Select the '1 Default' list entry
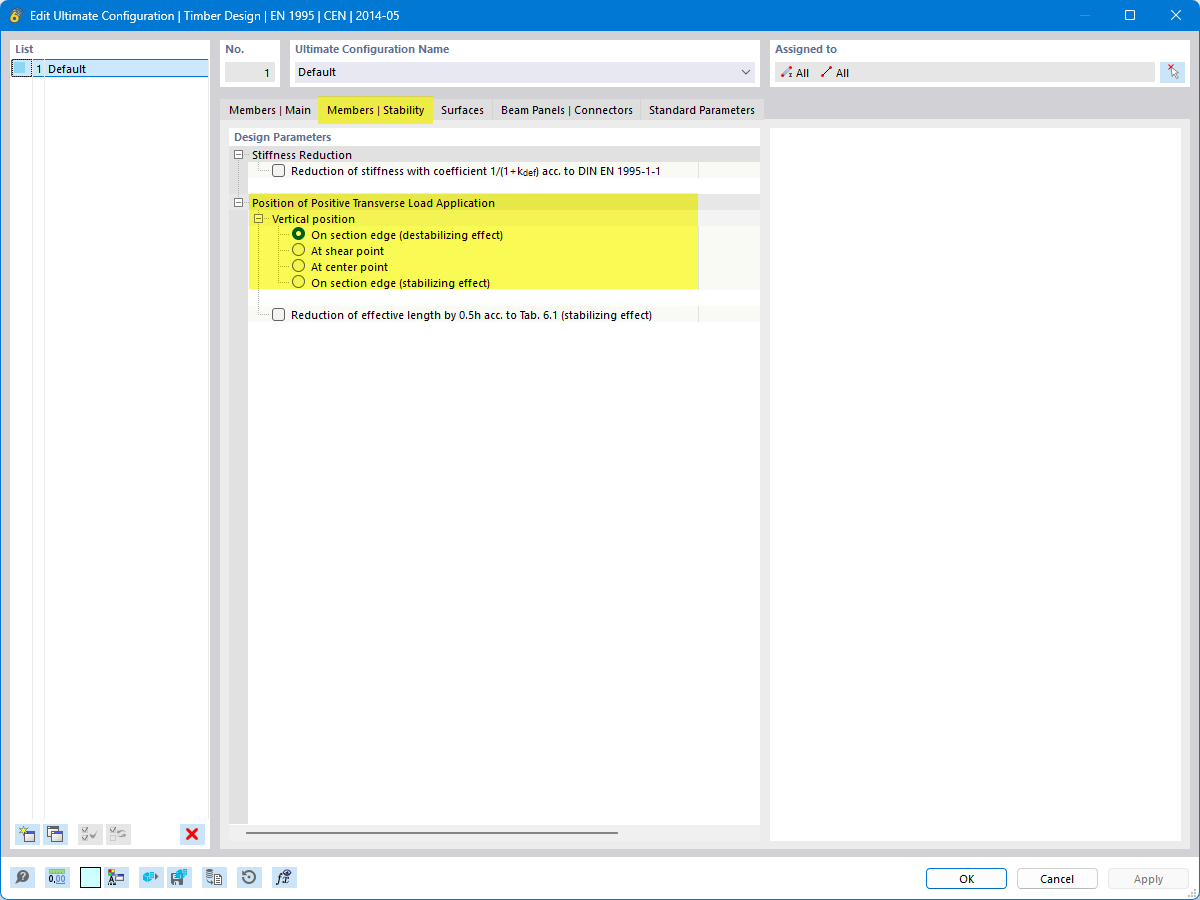 (110, 69)
